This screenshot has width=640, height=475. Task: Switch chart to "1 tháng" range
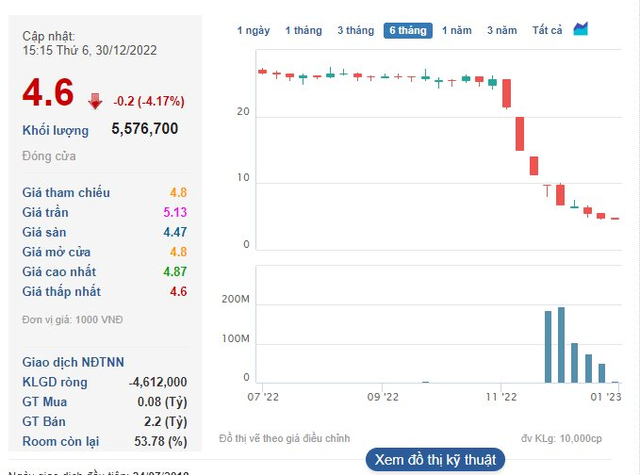click(x=303, y=30)
